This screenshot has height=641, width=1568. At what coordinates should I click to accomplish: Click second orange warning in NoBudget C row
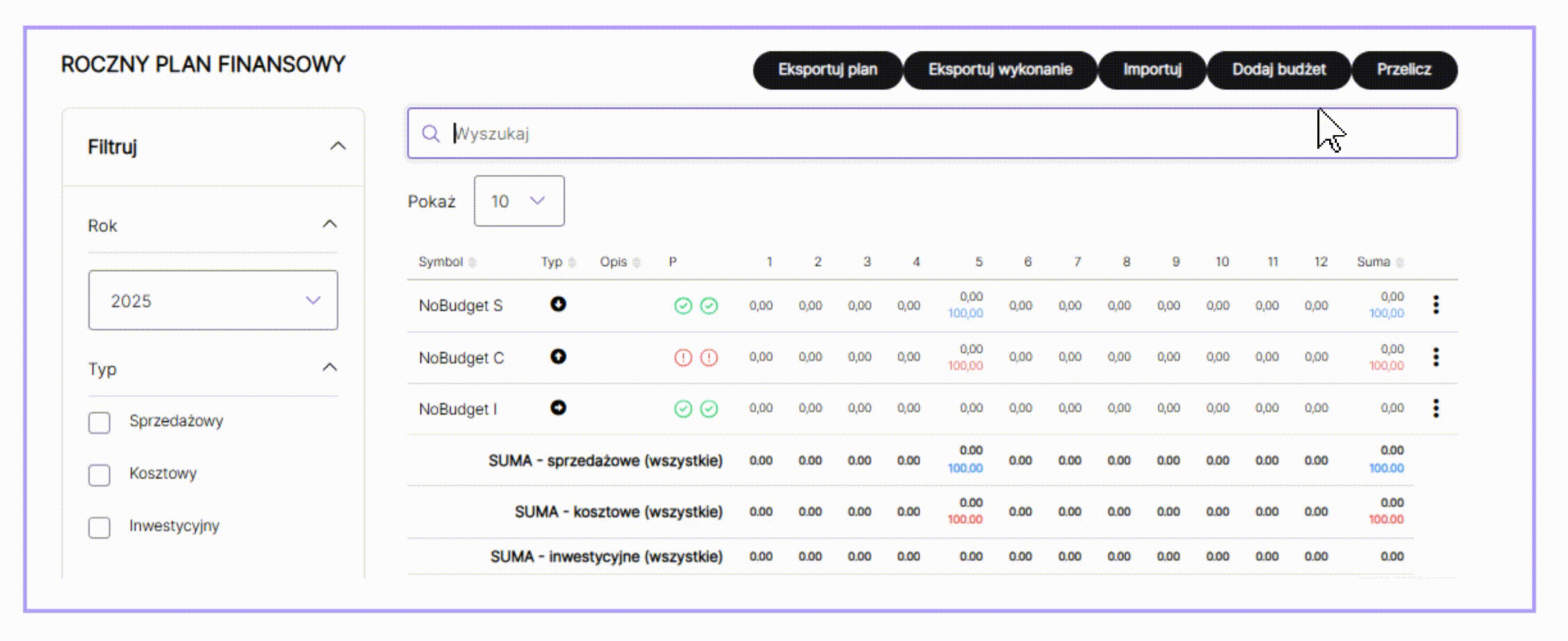click(x=709, y=358)
